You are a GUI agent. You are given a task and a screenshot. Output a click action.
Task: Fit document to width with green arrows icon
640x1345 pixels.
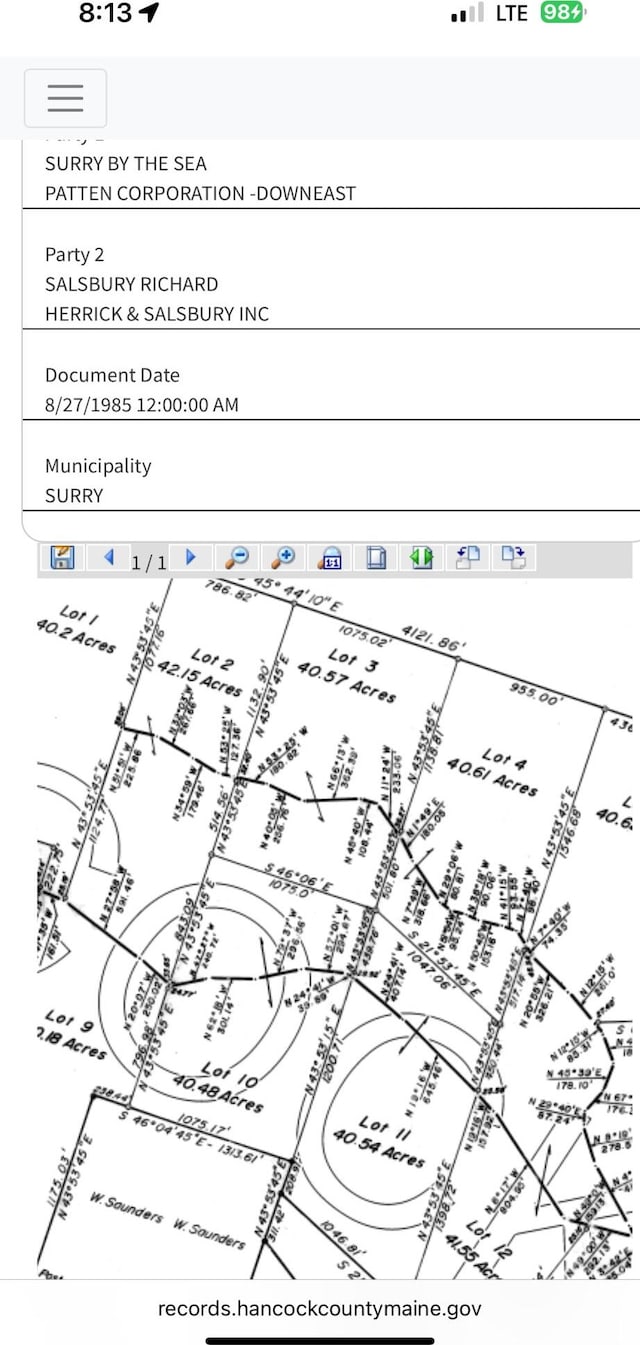(x=422, y=558)
